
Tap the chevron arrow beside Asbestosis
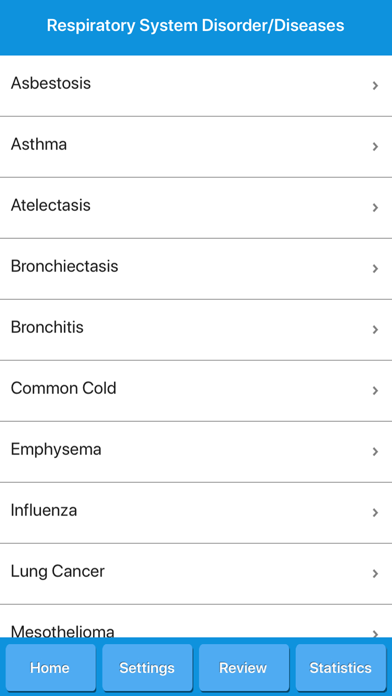pos(375,86)
